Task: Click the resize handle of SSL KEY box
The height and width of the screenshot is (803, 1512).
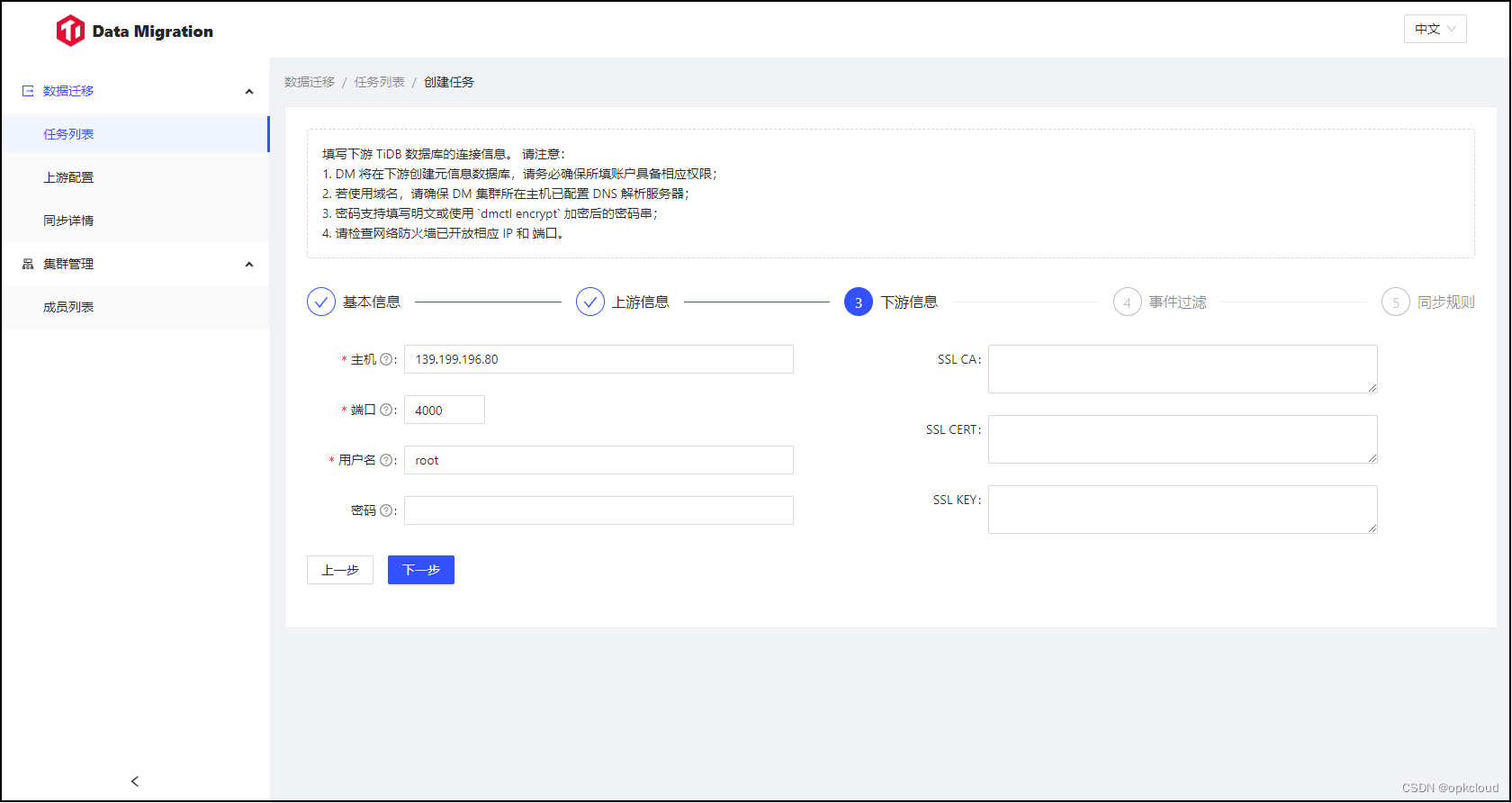Action: point(1372,528)
